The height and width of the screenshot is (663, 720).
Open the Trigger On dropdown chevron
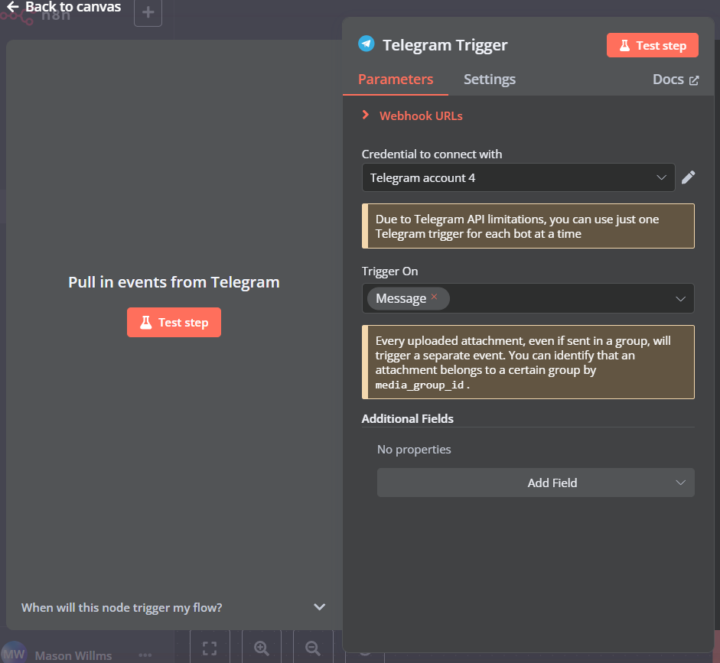coord(680,299)
